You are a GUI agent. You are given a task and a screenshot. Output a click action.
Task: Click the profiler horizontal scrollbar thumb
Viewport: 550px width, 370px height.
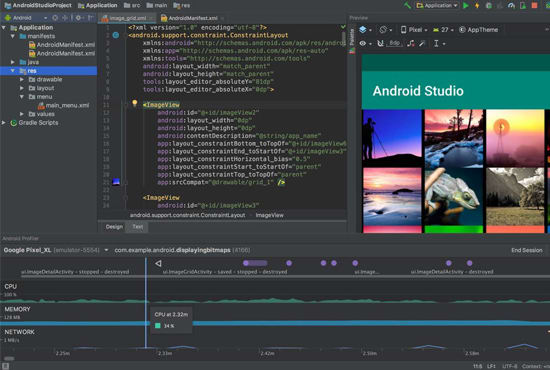9,358
